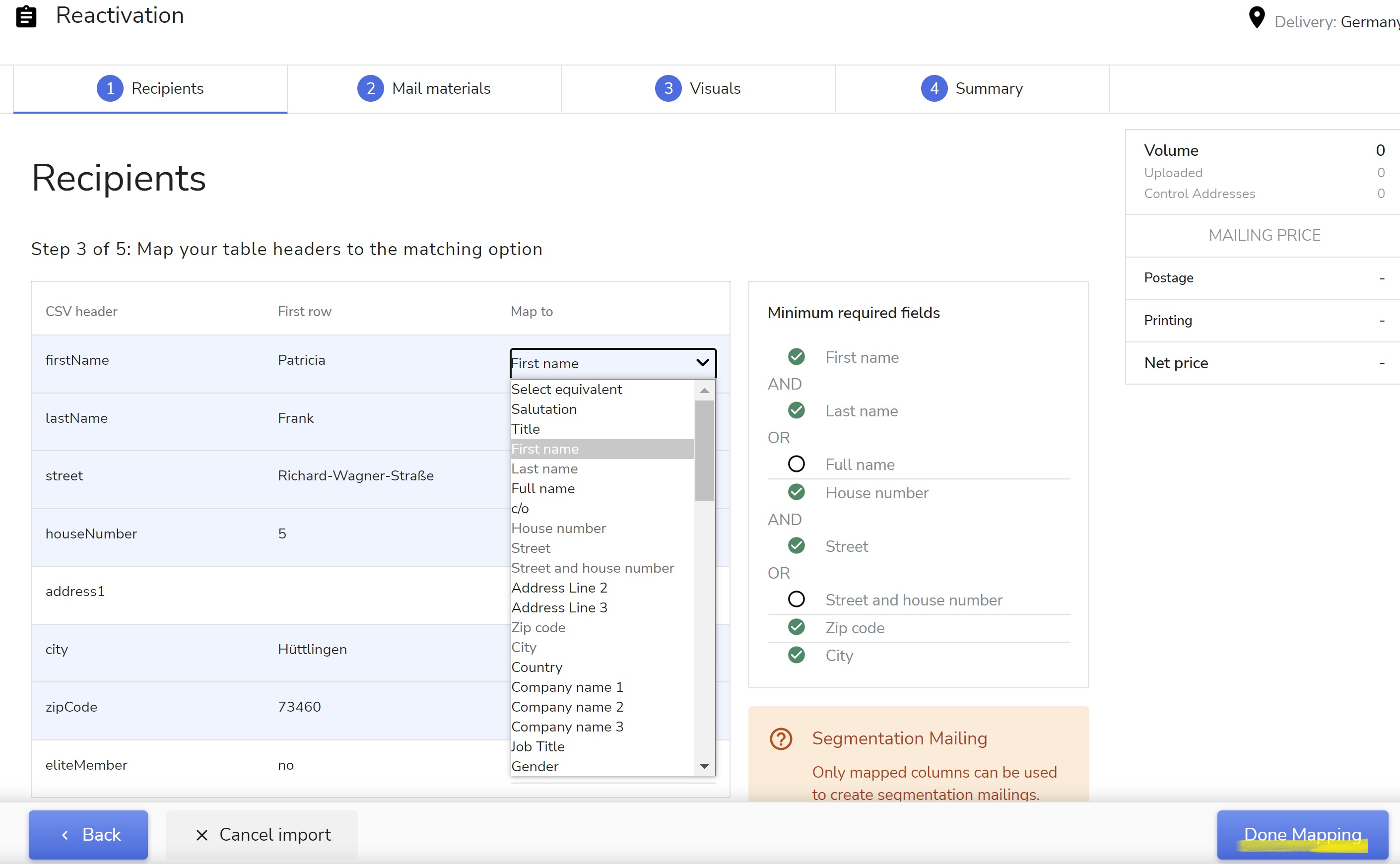Image resolution: width=1400 pixels, height=864 pixels.
Task: Click the step 2 number circle
Action: [x=370, y=88]
